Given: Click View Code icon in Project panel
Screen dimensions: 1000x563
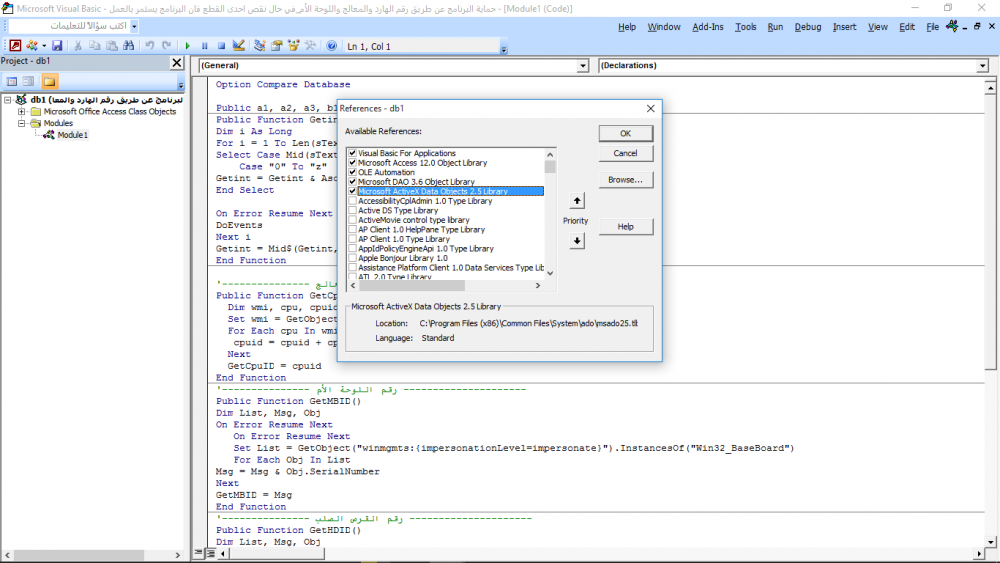Looking at the screenshot, I should (x=11, y=82).
